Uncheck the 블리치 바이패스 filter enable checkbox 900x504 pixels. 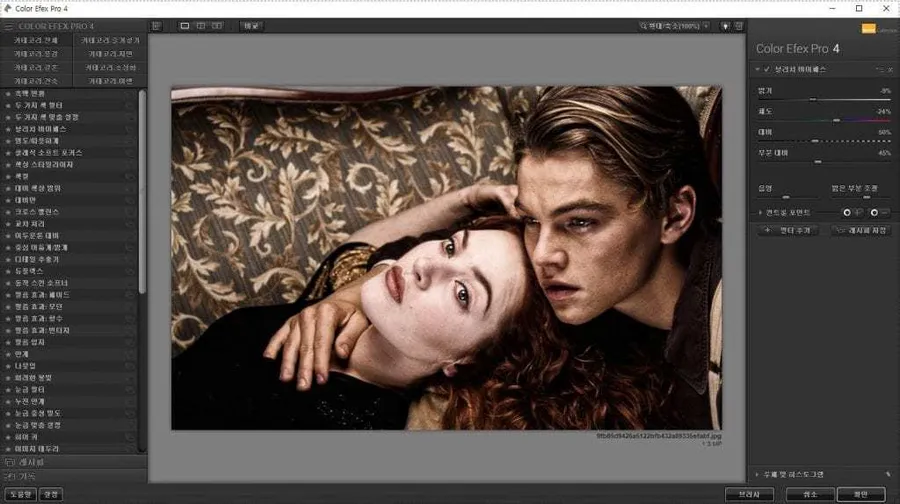(767, 69)
